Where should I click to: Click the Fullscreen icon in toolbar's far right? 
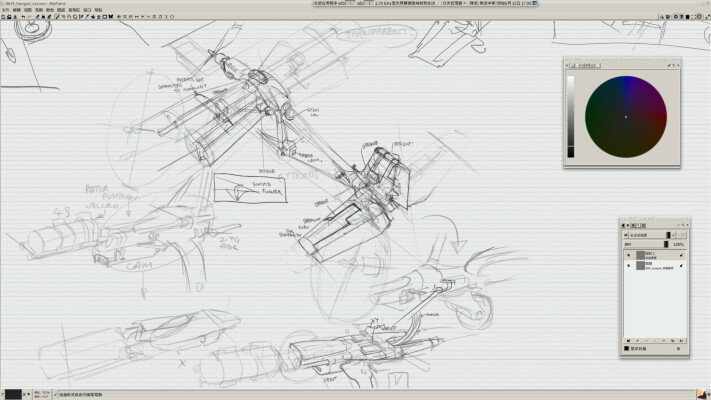pyautogui.click(x=708, y=16)
